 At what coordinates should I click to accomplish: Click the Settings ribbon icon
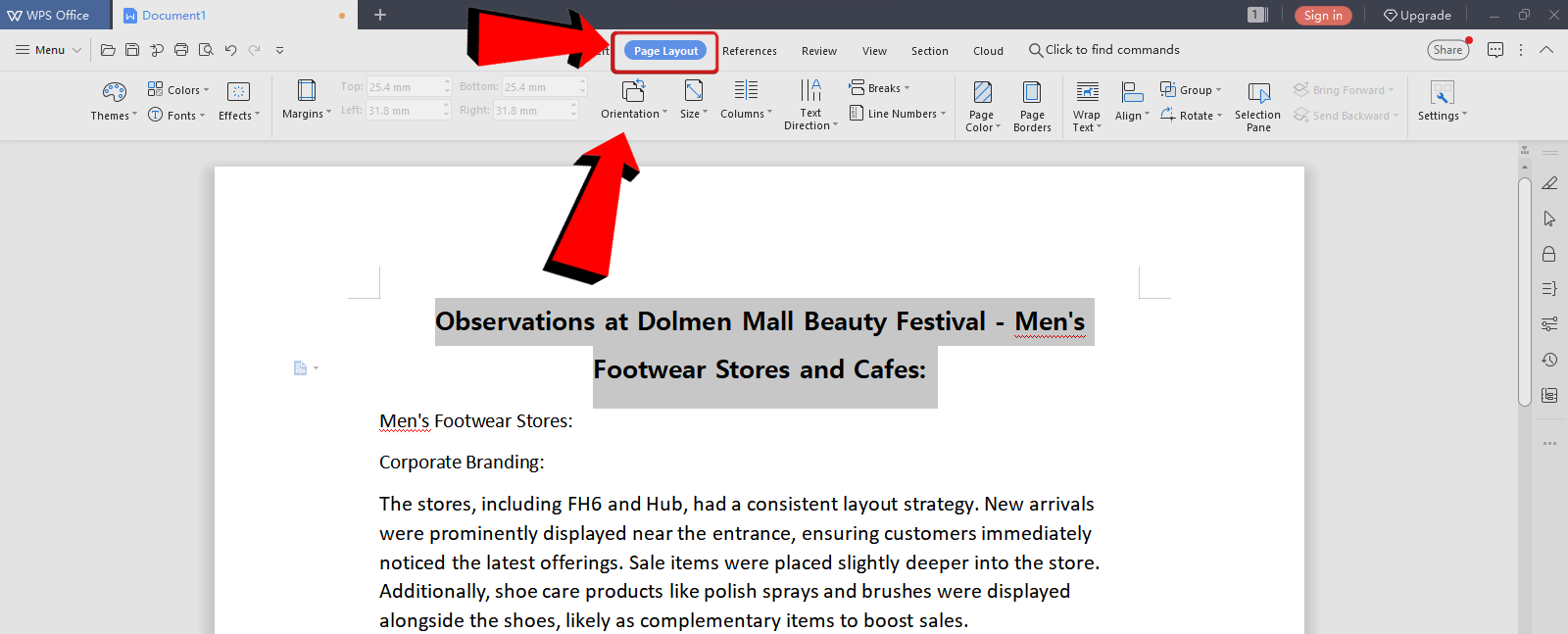1442,93
